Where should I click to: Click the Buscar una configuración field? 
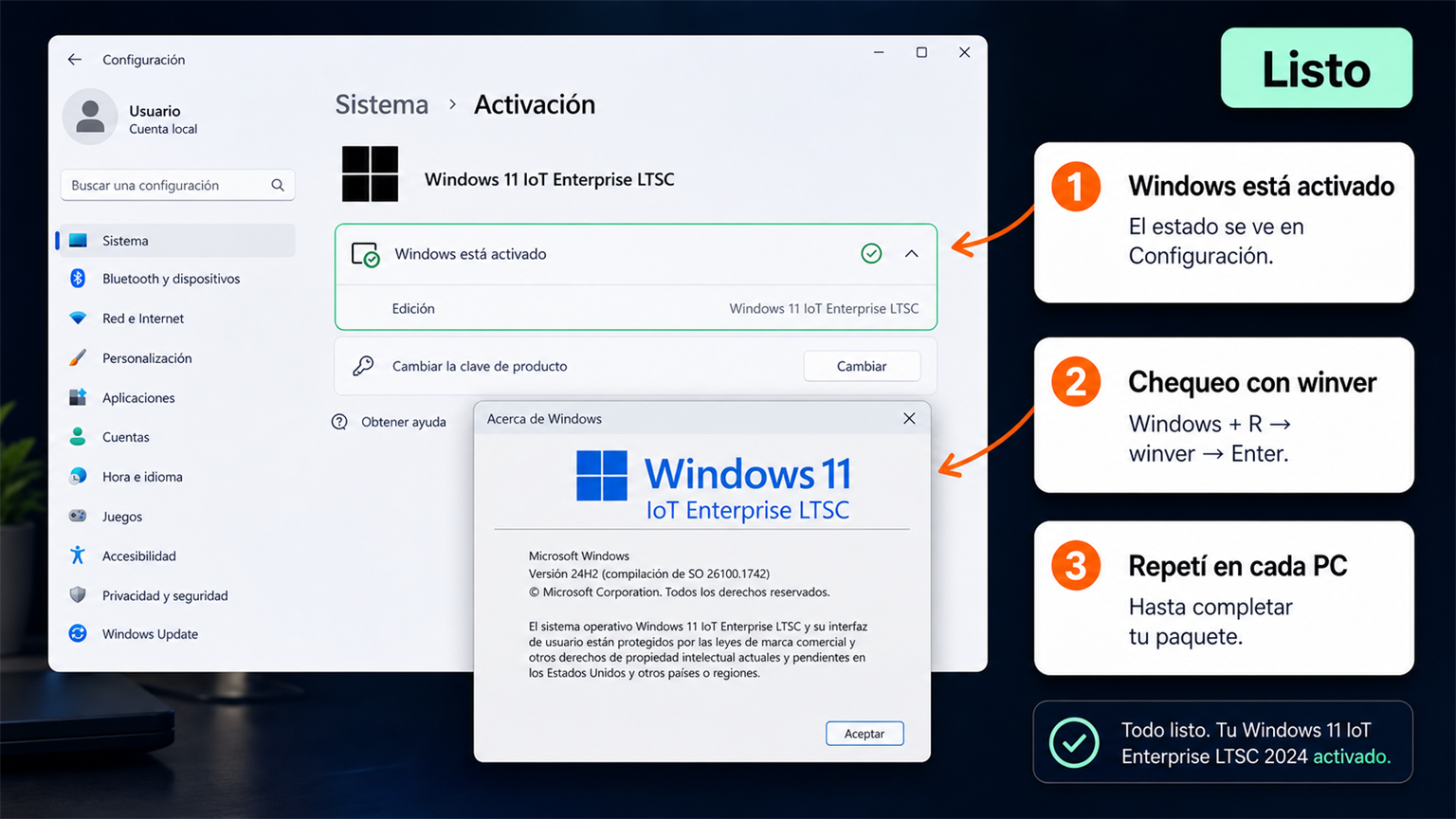[x=177, y=185]
